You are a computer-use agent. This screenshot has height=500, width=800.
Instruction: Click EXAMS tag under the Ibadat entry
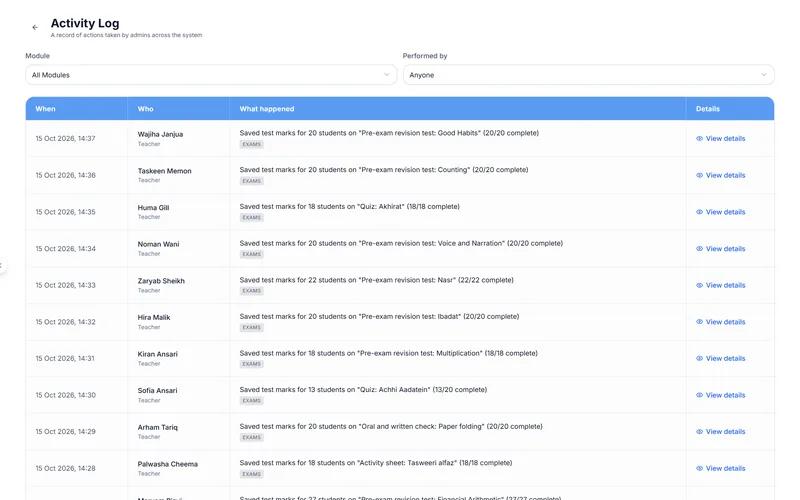coord(252,328)
